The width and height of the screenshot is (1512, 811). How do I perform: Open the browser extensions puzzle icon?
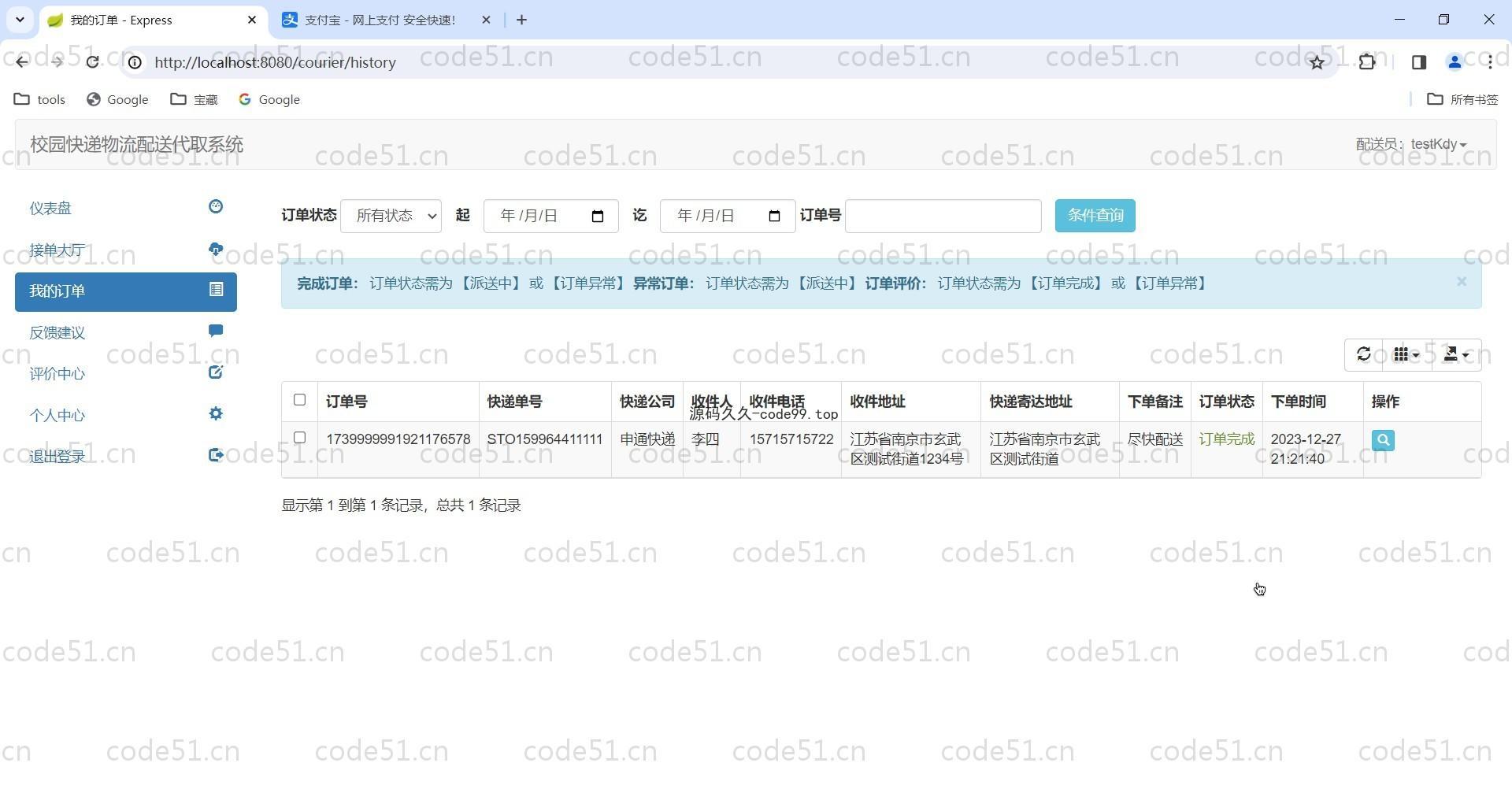pos(1367,61)
